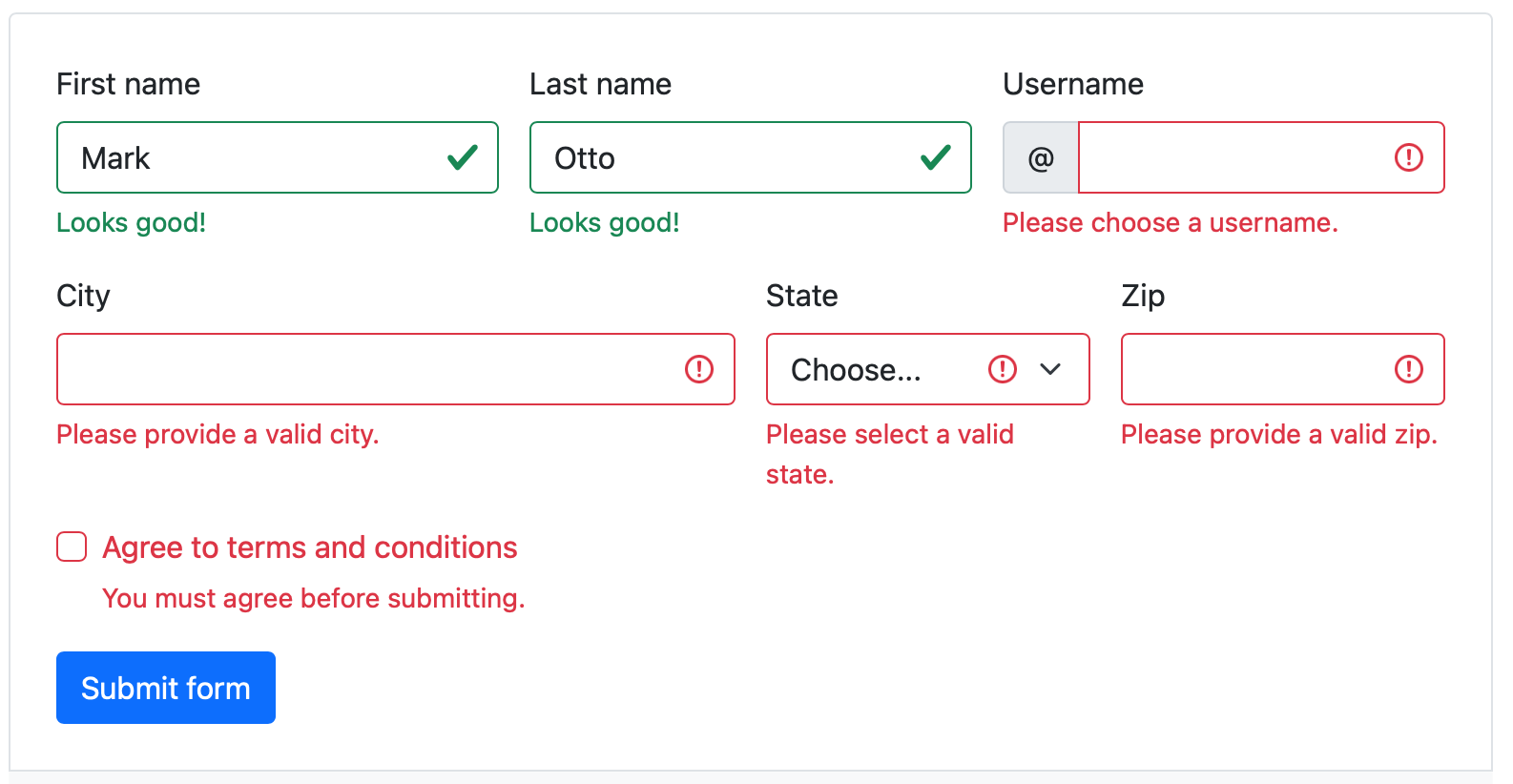Click the error icon in City field

(699, 369)
